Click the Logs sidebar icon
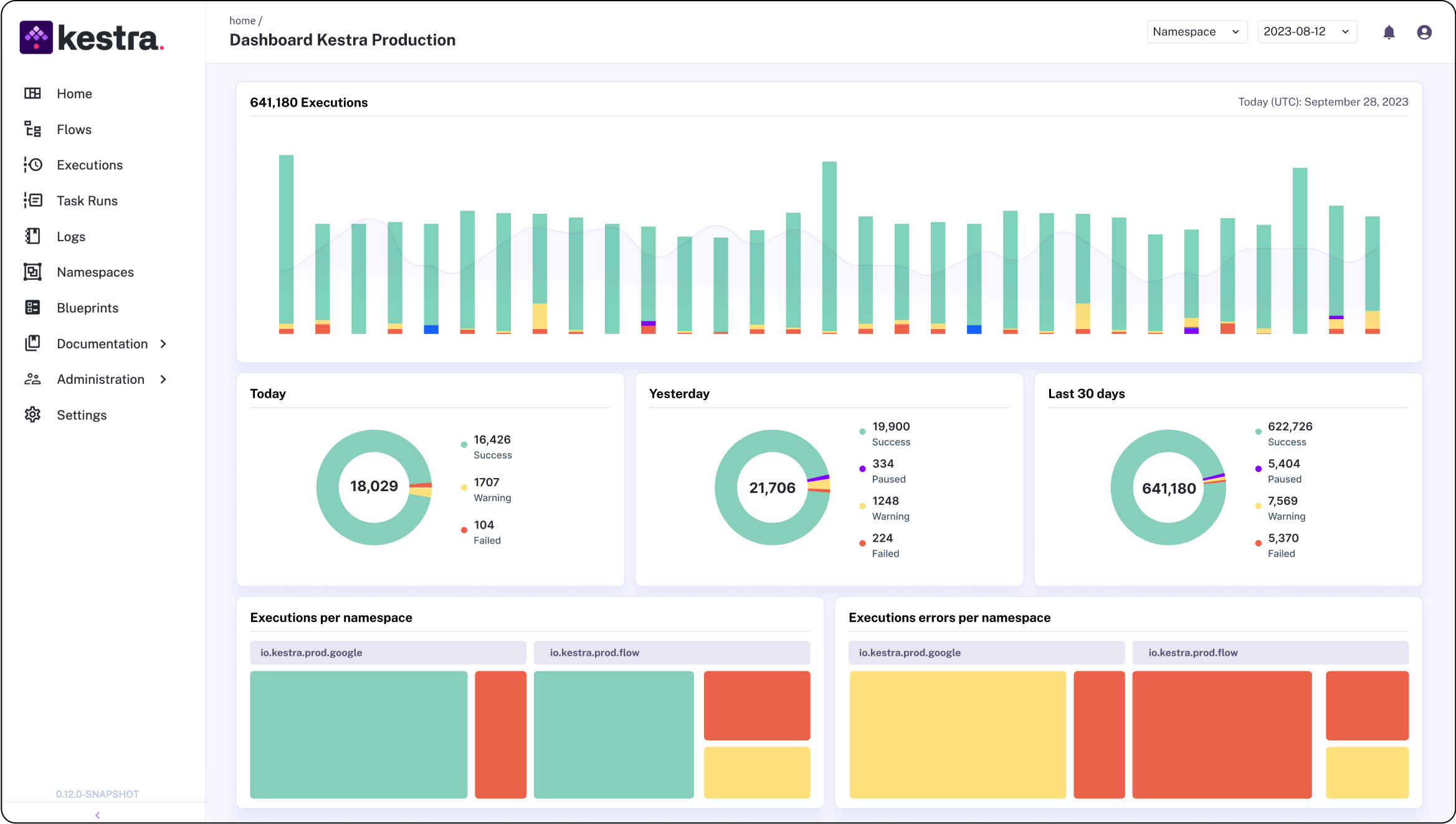Viewport: 1456px width, 824px height. (32, 236)
